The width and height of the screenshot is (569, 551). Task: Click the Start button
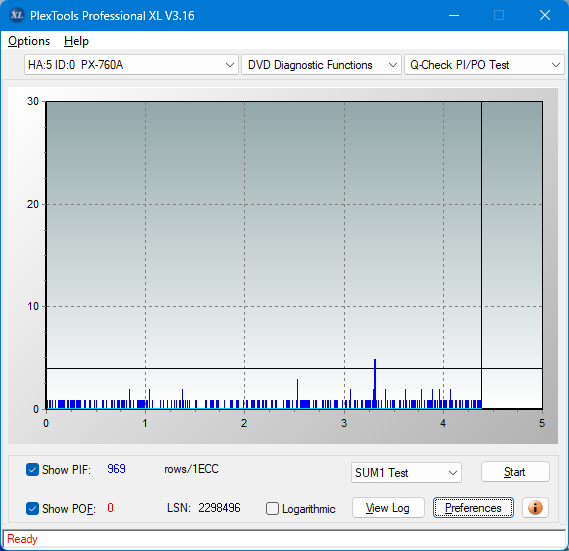pos(515,472)
